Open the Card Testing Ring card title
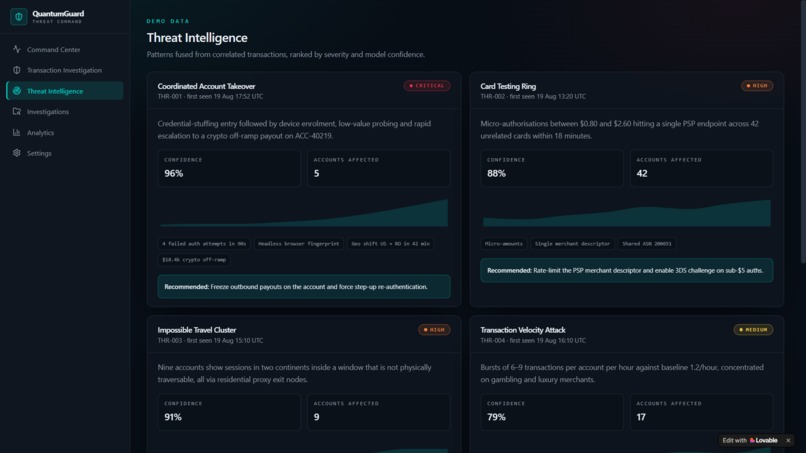The height and width of the screenshot is (453, 806). pos(508,86)
